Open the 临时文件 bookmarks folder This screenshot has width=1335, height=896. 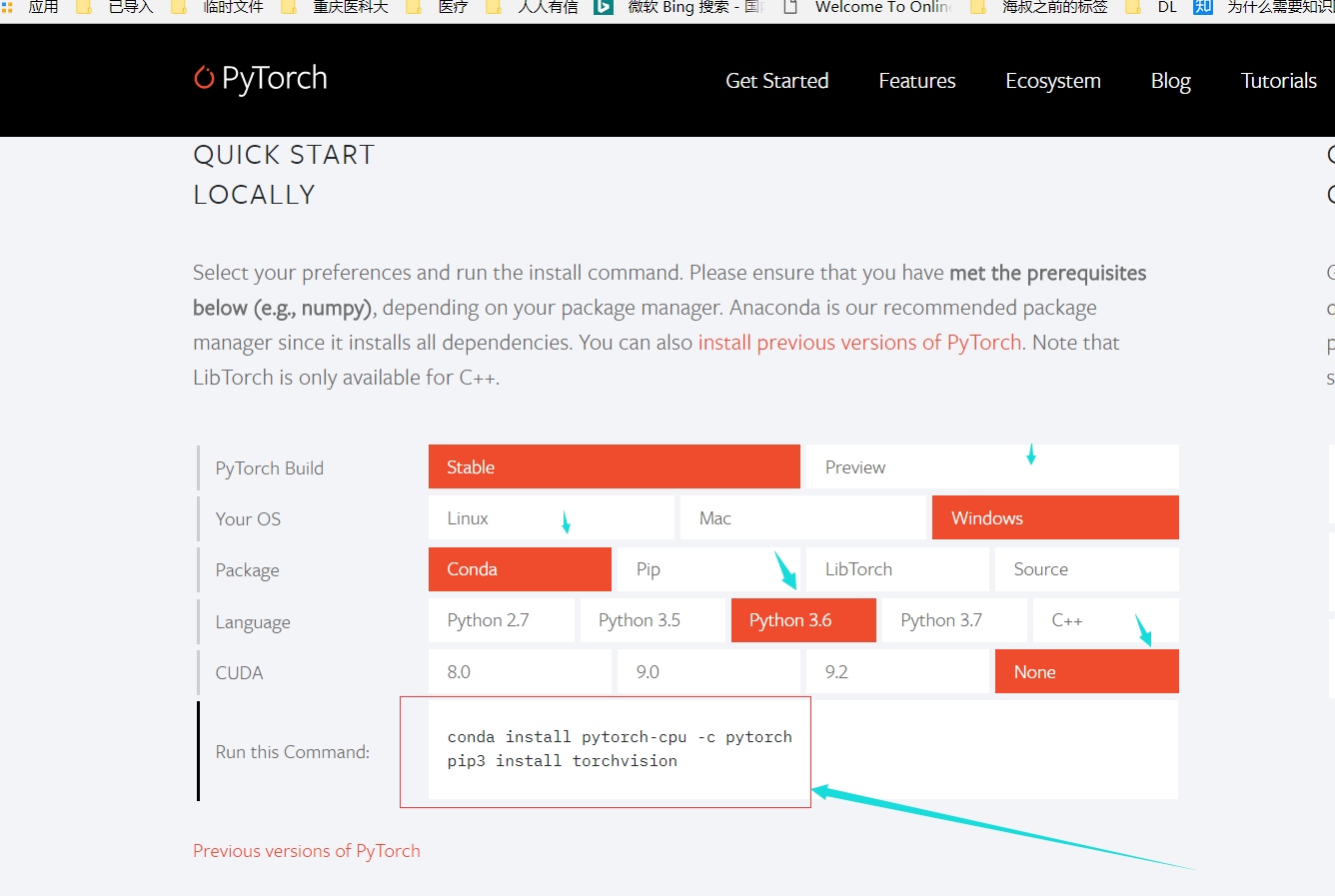[218, 7]
